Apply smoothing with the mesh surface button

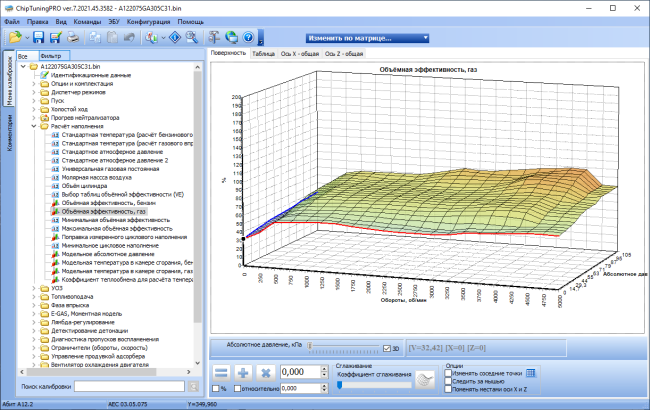pos(425,380)
